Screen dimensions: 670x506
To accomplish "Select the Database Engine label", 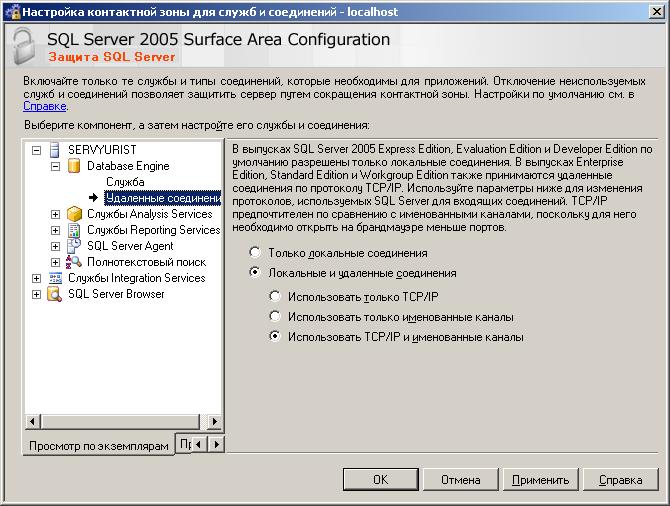I will tap(128, 166).
